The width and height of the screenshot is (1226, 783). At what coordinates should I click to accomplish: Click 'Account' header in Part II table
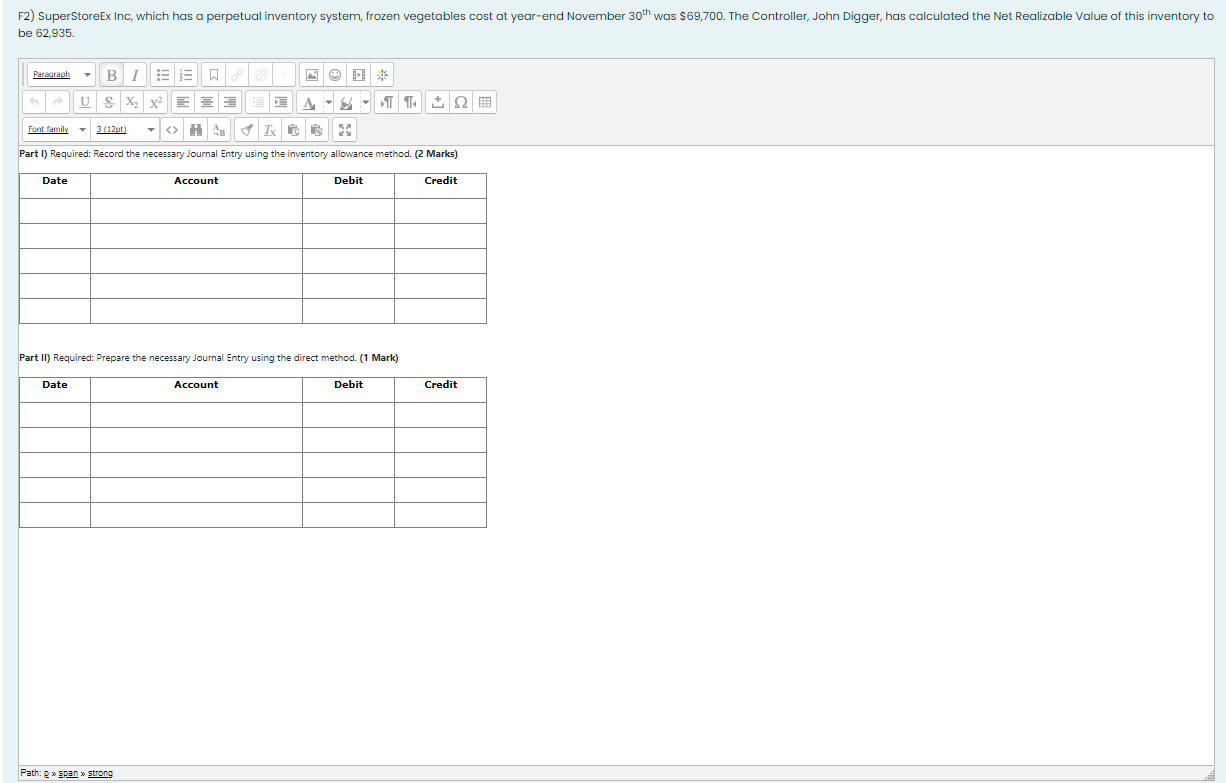point(196,385)
